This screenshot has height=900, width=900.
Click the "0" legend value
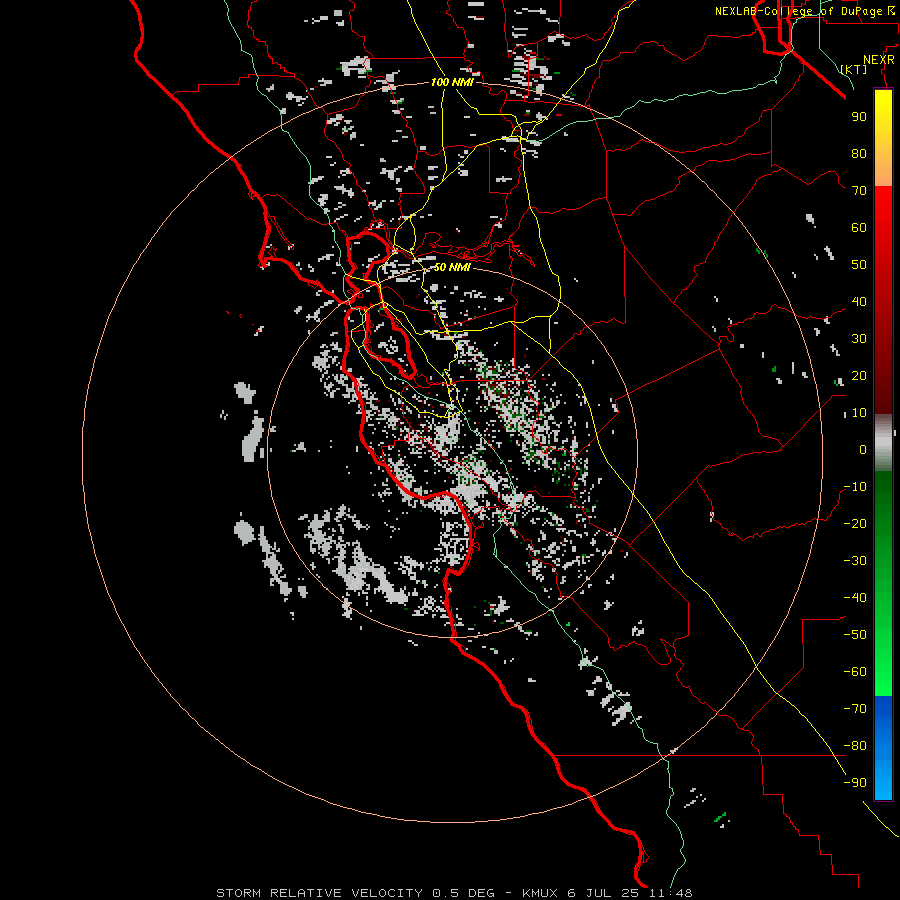(863, 450)
